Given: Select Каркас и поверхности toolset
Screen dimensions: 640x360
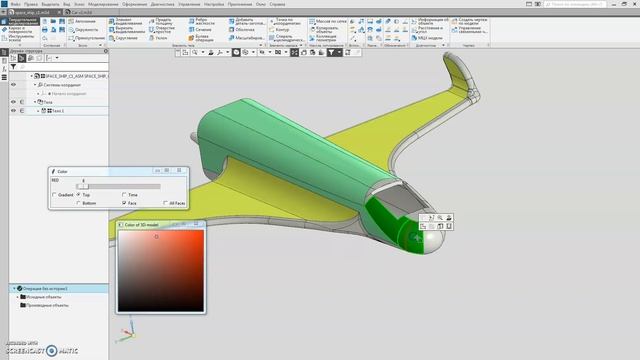Looking at the screenshot, I should click(20, 30).
